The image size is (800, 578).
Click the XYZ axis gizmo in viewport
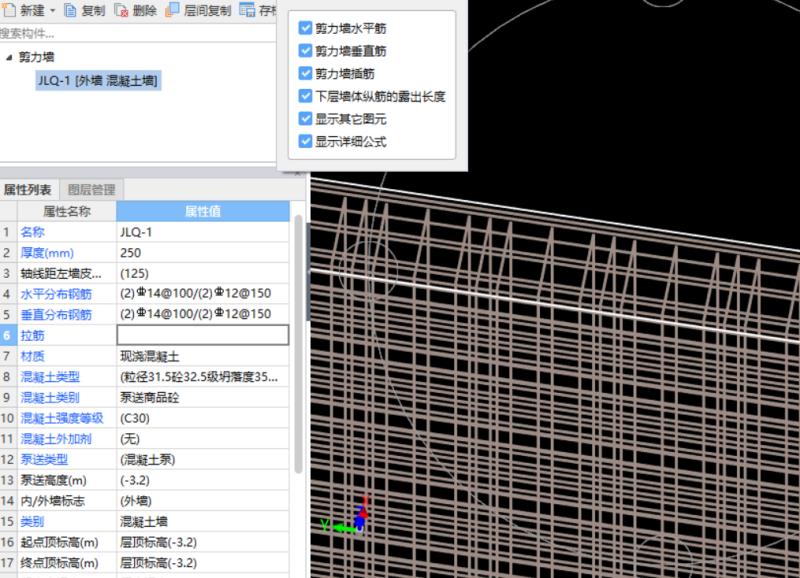coord(347,516)
